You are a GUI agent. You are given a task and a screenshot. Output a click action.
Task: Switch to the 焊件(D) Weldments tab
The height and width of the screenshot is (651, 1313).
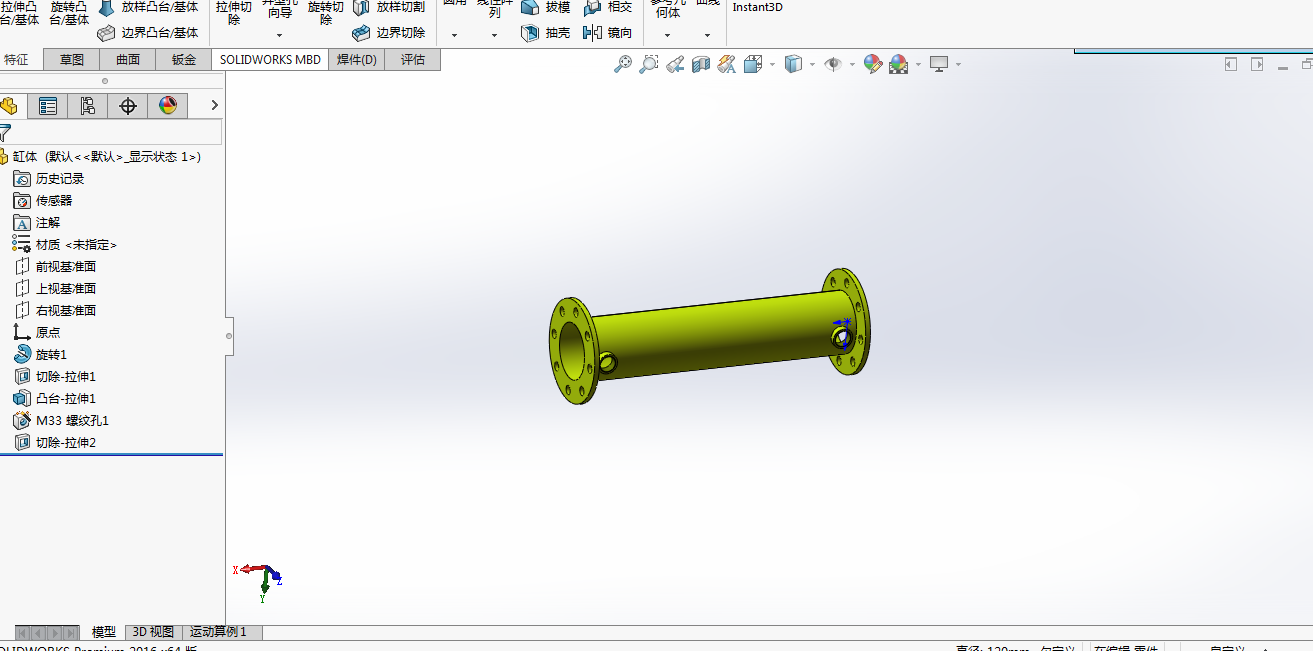(357, 59)
